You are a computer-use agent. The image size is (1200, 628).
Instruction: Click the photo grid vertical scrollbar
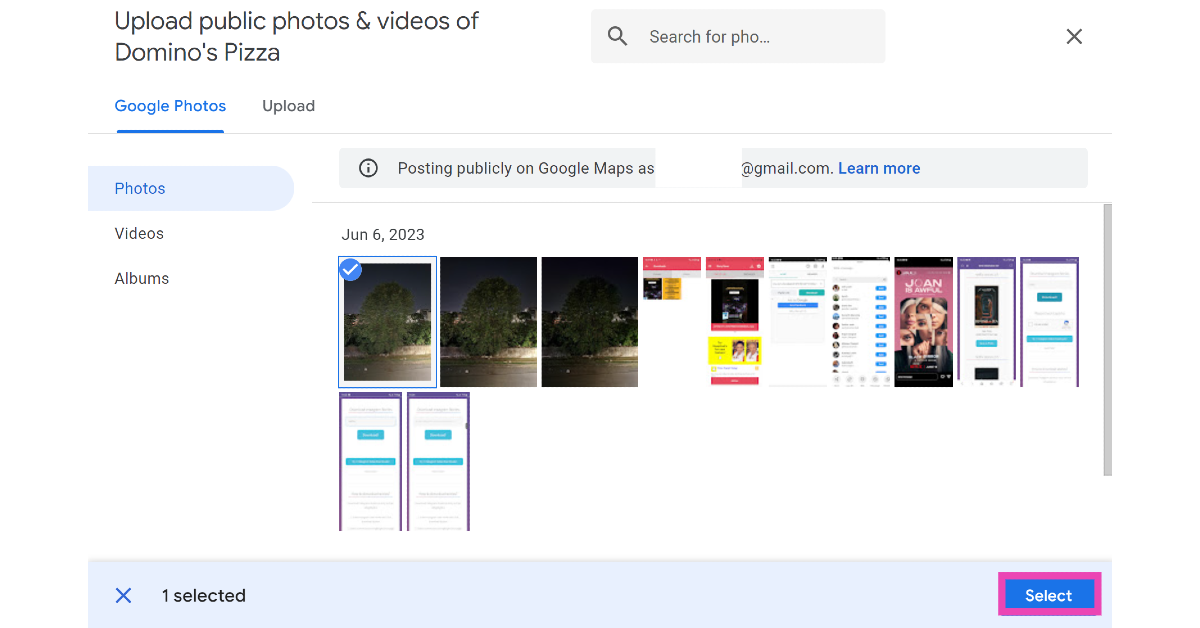(1107, 340)
